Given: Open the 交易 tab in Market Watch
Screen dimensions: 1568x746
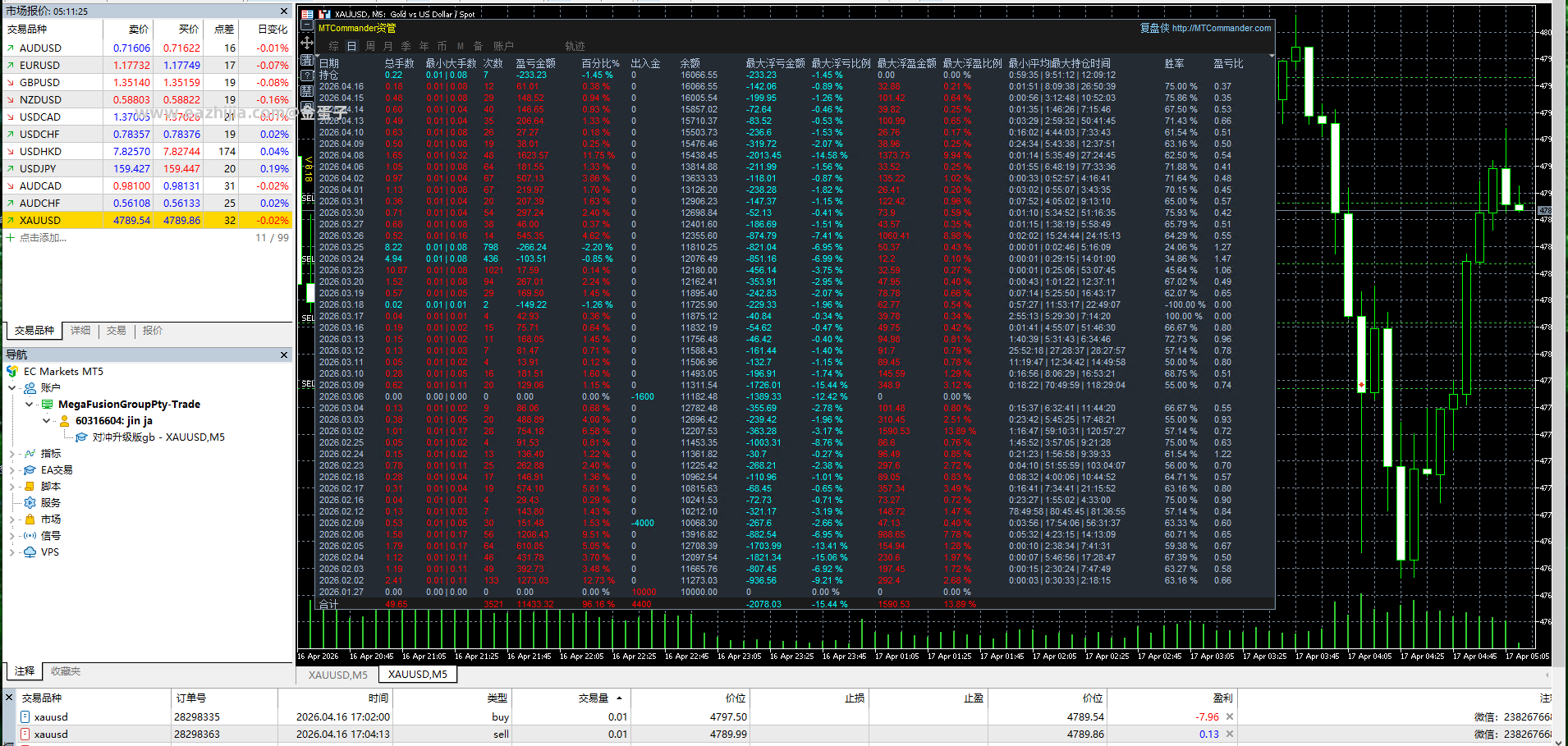Looking at the screenshot, I should [x=117, y=331].
